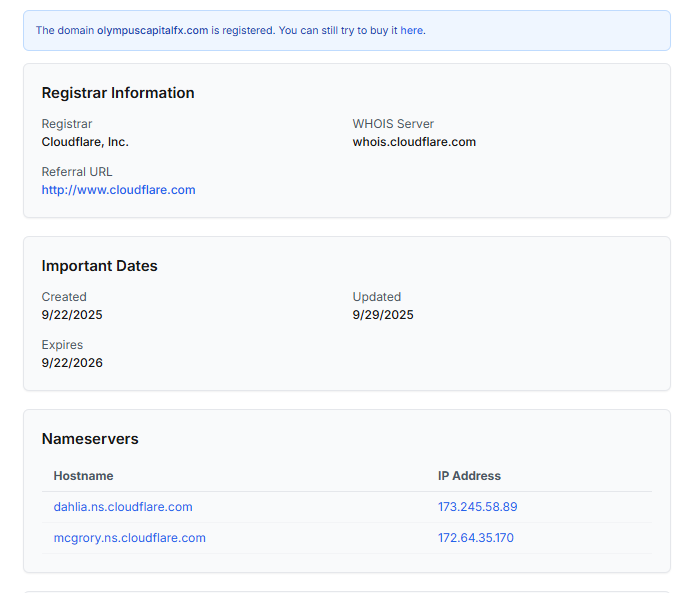Viewport: 684px width, 593px height.
Task: Select the Nameservers heading
Action: 90,439
